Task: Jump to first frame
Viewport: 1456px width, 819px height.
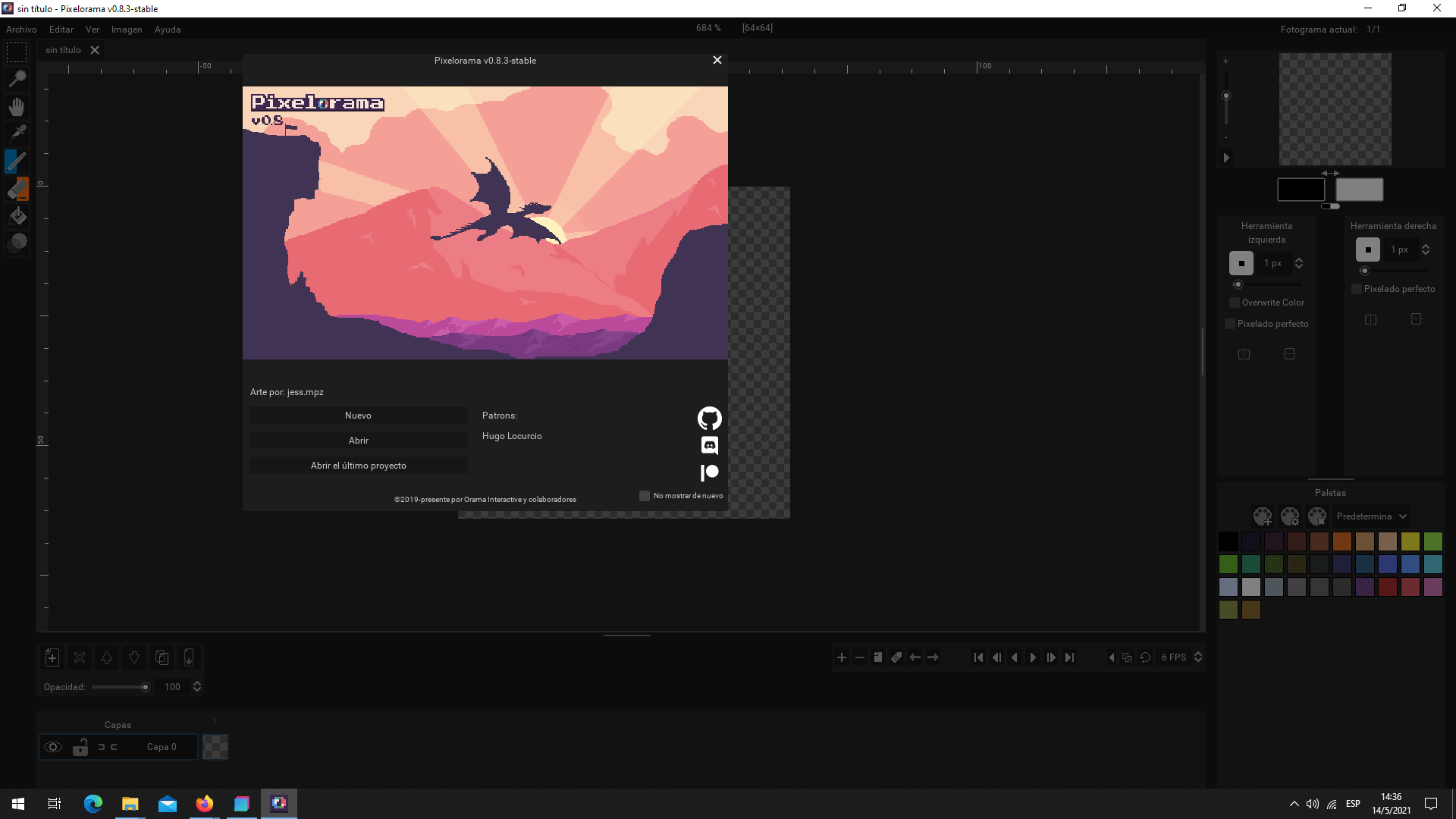Action: click(978, 657)
